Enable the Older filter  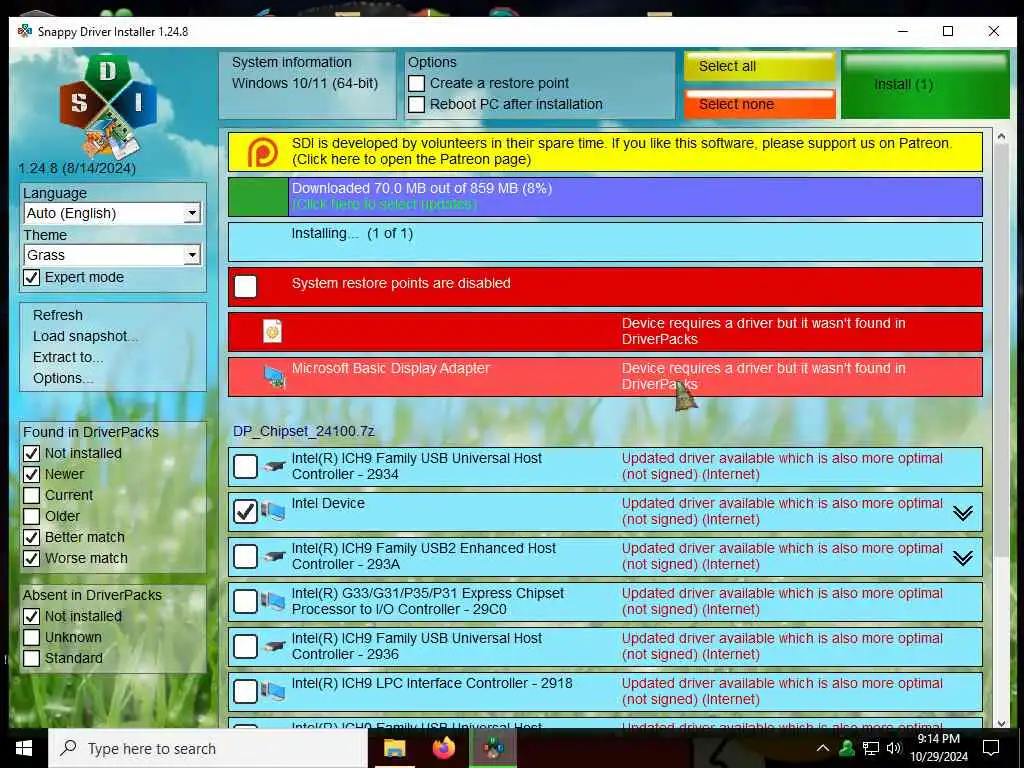pyautogui.click(x=31, y=516)
